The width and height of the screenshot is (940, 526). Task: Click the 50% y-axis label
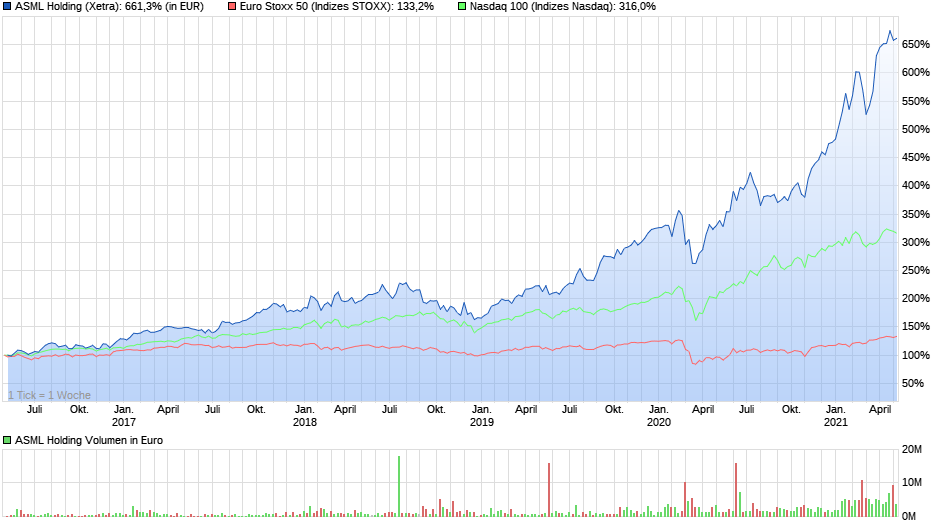(x=913, y=383)
